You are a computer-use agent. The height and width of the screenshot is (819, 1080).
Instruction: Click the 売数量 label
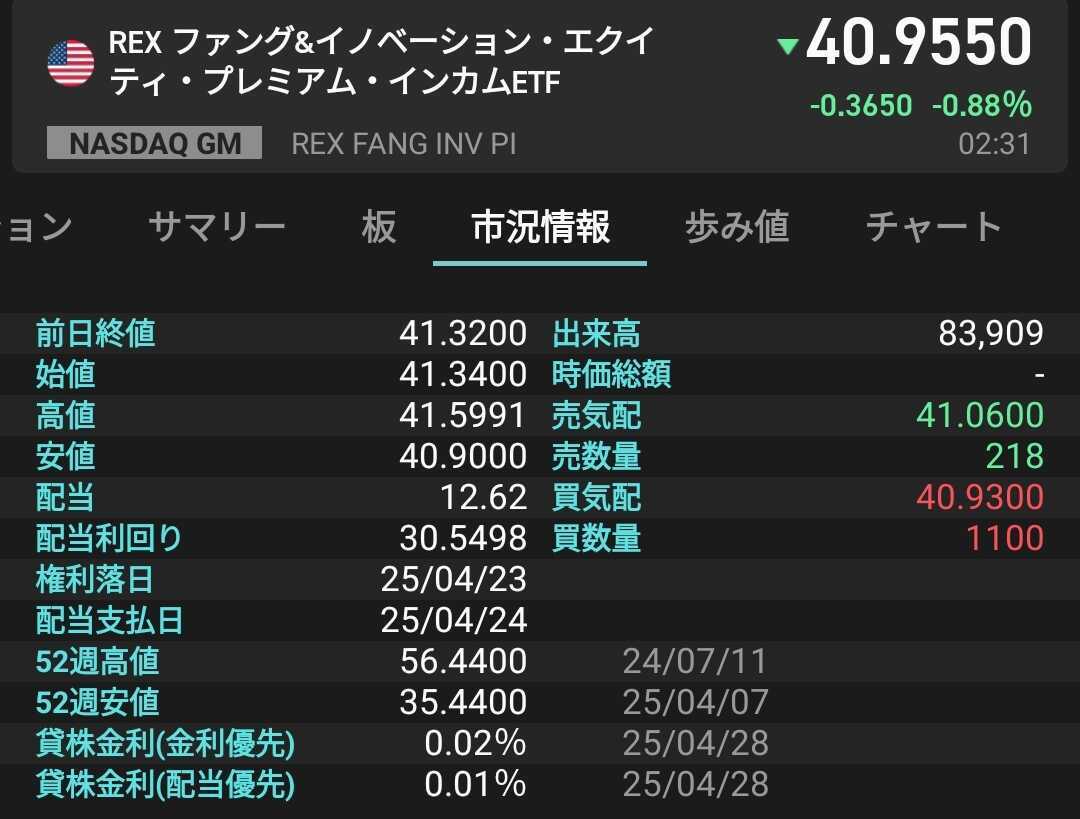pyautogui.click(x=596, y=456)
